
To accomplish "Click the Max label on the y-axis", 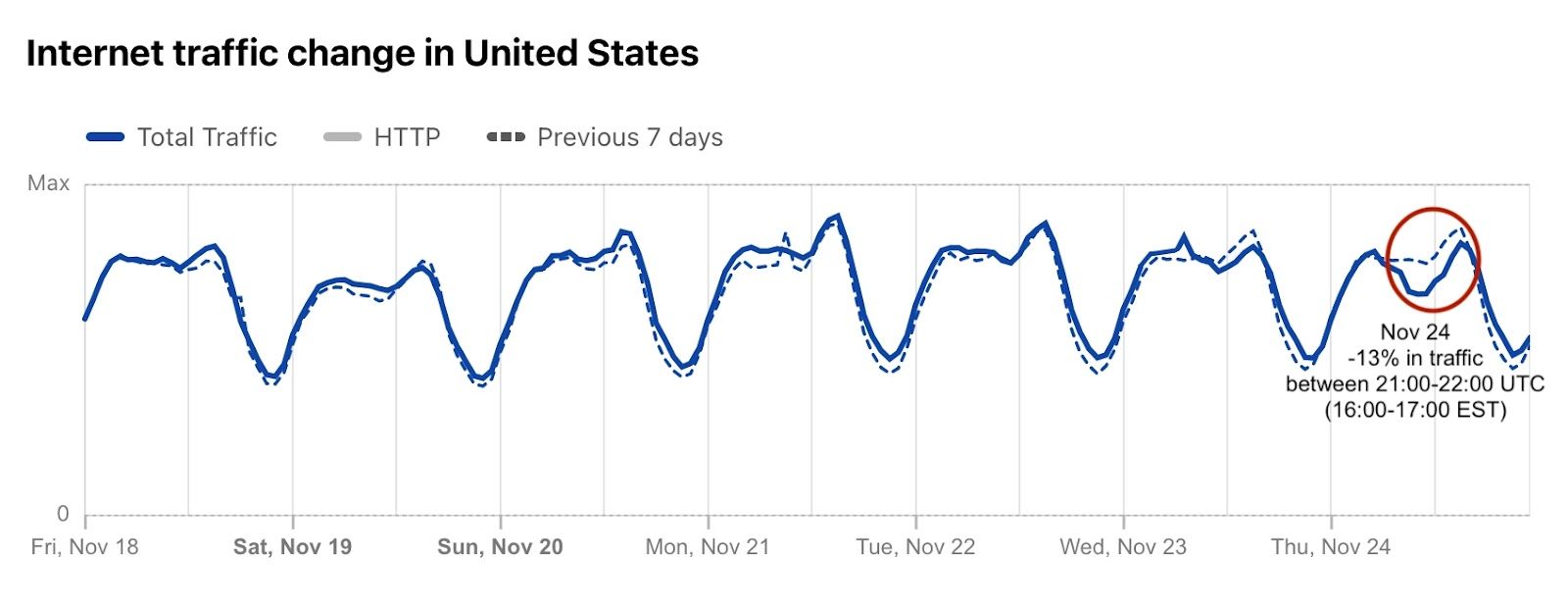I will [48, 183].
